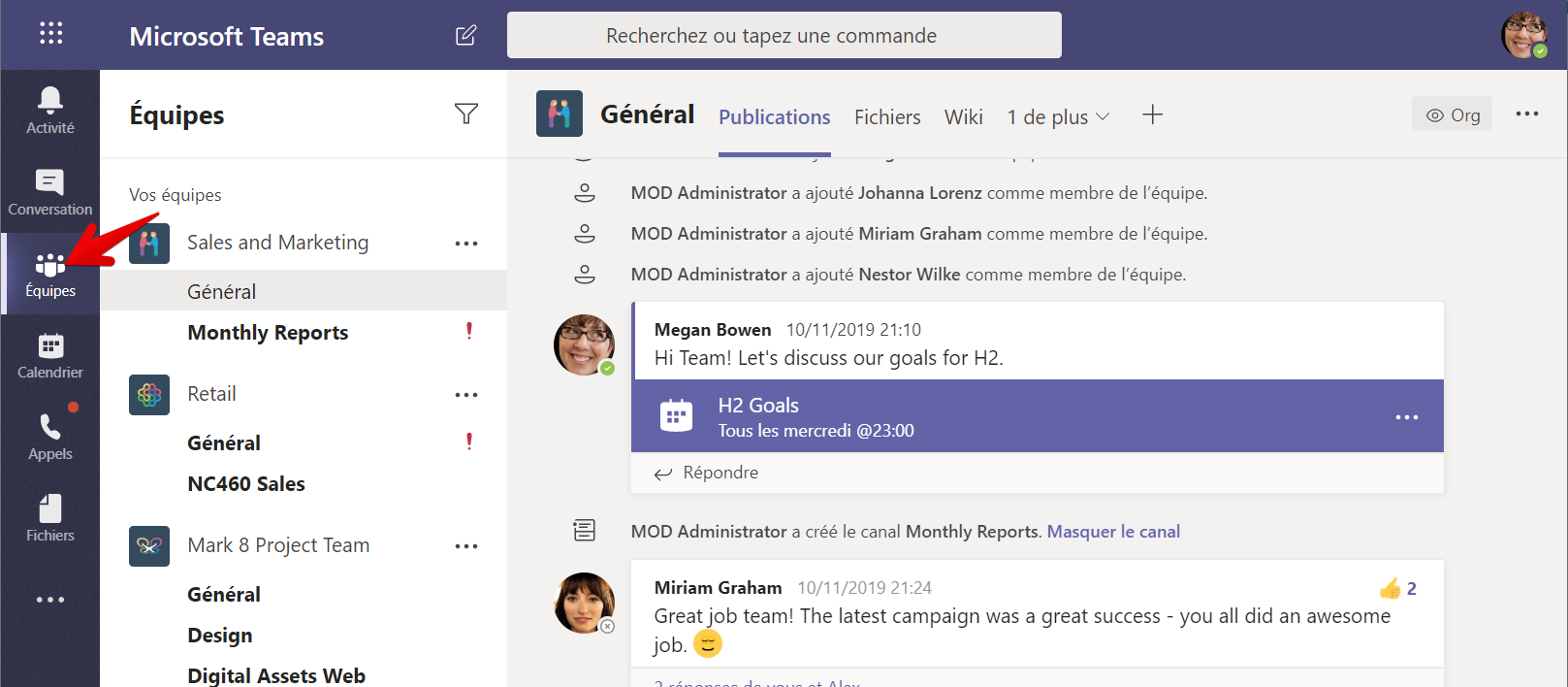Click Répondre under H2 Goals post
This screenshot has height=687, width=1568.
(707, 473)
